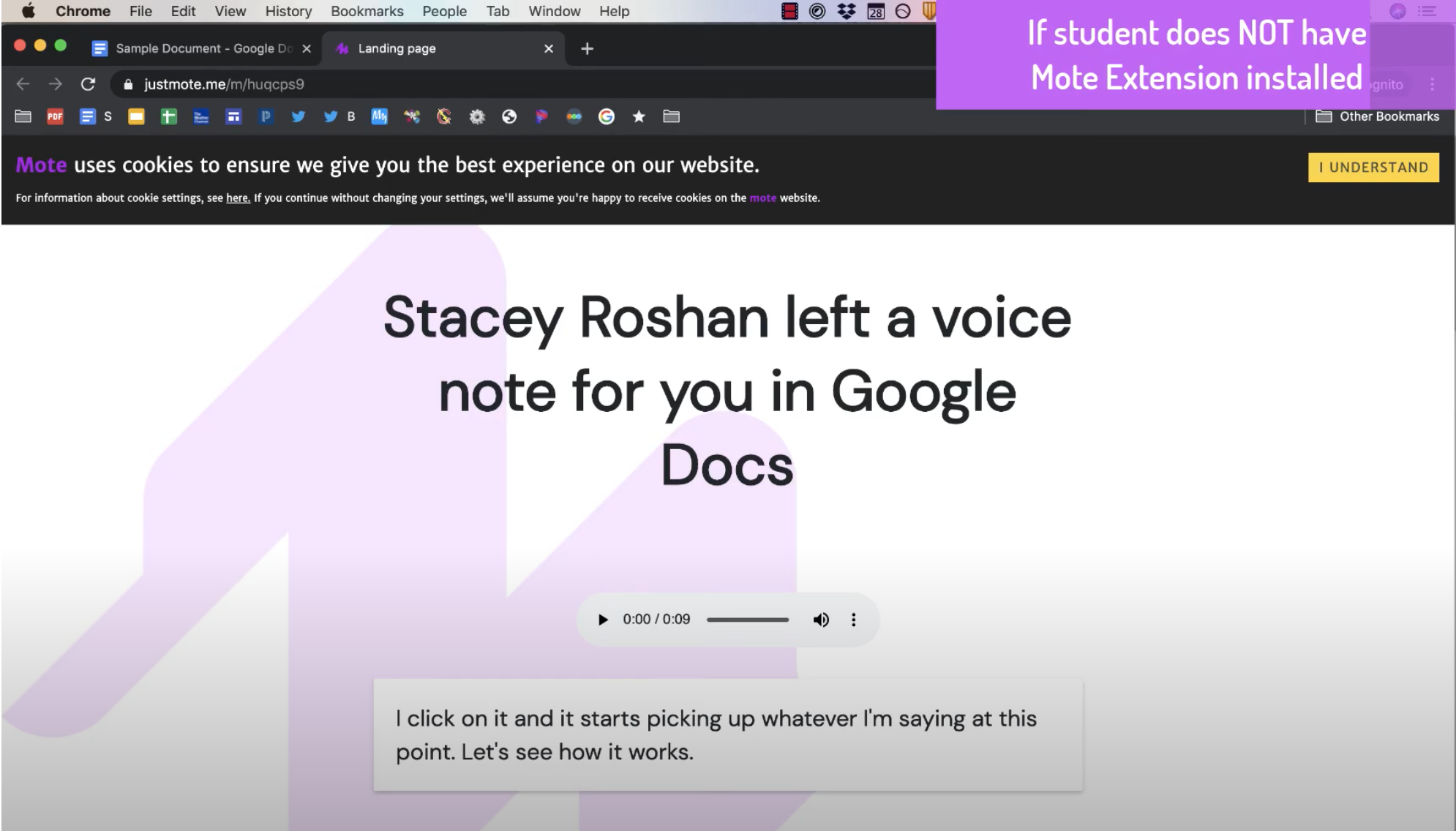Click the address bar URL field

pos(439,84)
